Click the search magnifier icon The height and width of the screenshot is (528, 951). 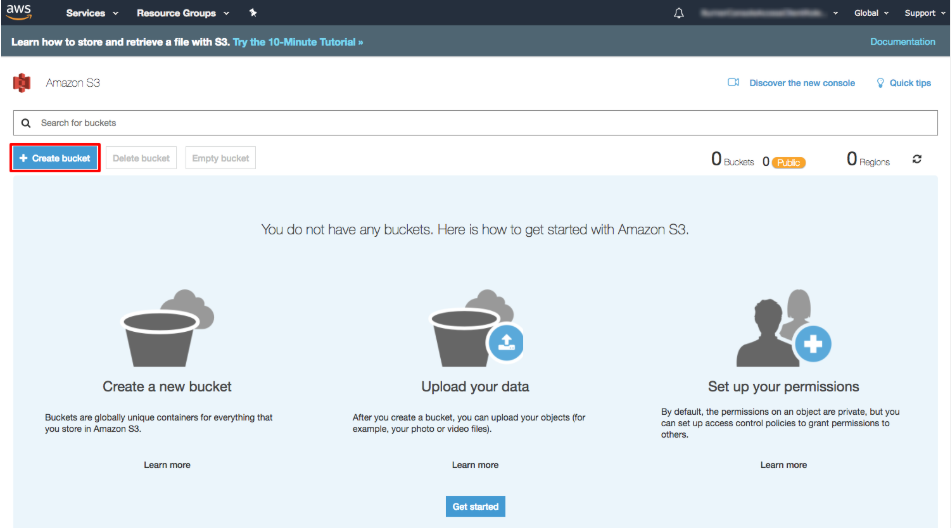coord(26,123)
